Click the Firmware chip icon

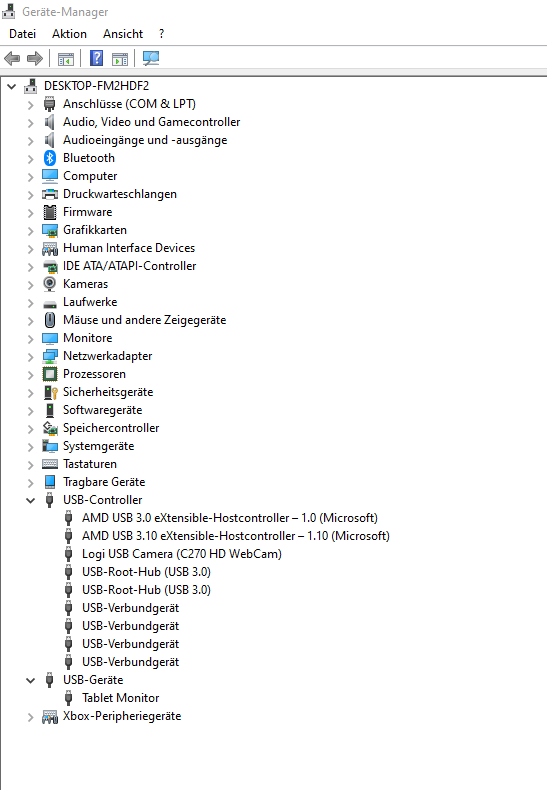(x=49, y=212)
